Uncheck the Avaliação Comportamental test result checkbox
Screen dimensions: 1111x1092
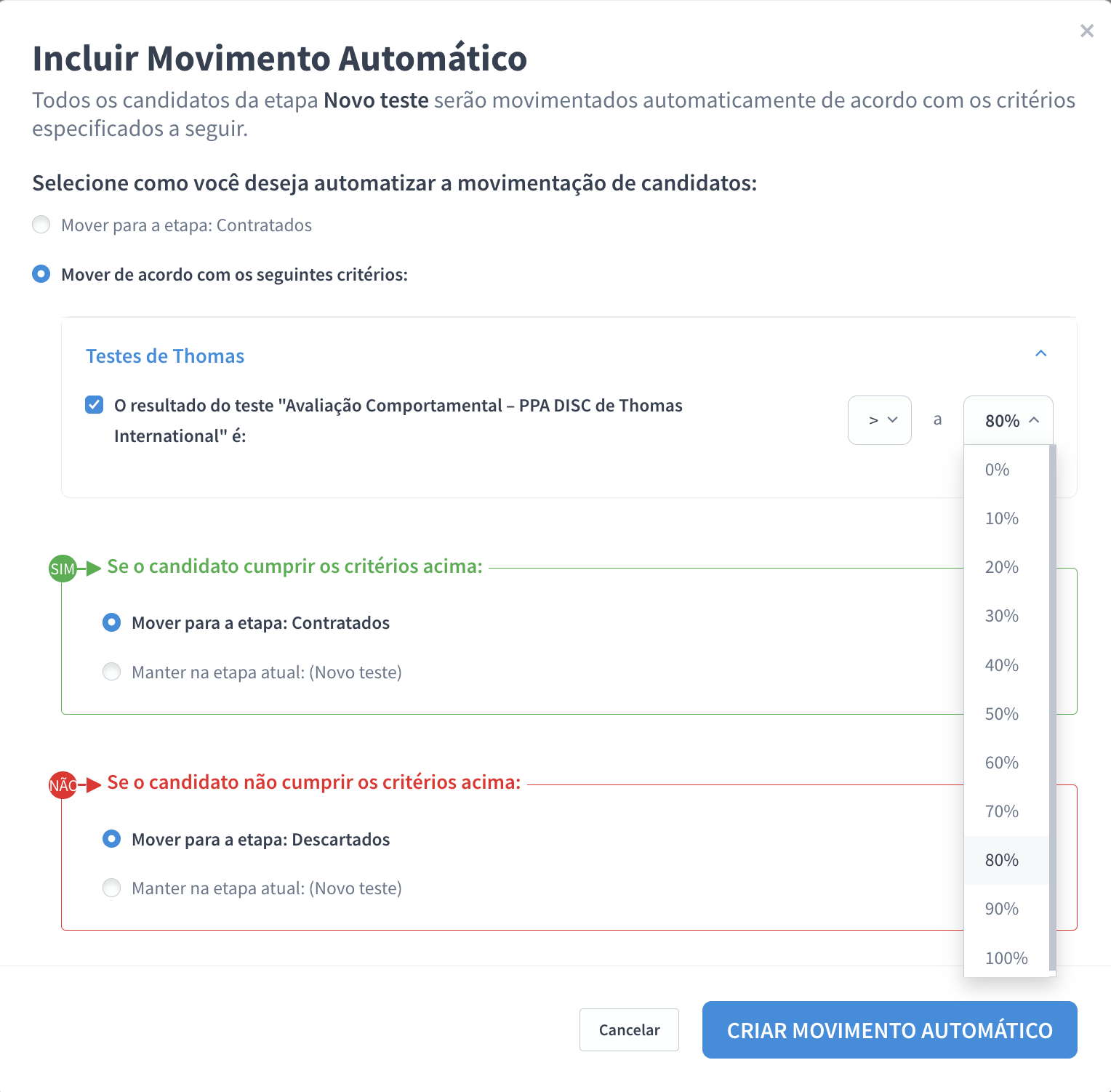pyautogui.click(x=95, y=405)
